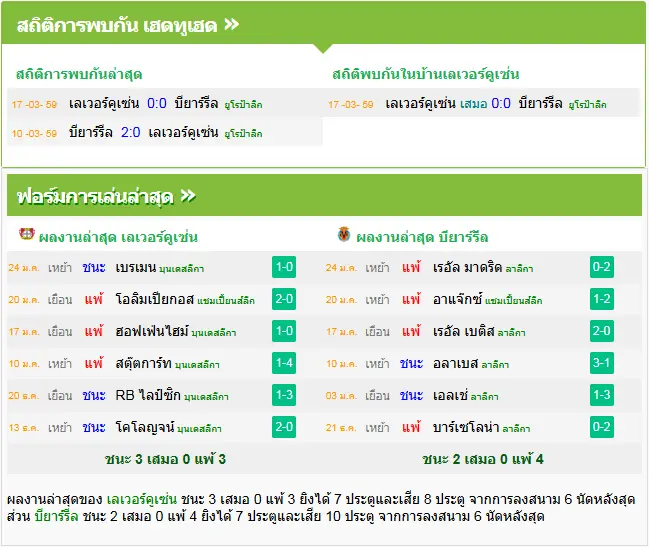Select opponent name สตุ๊ตการ์ท

144,363
